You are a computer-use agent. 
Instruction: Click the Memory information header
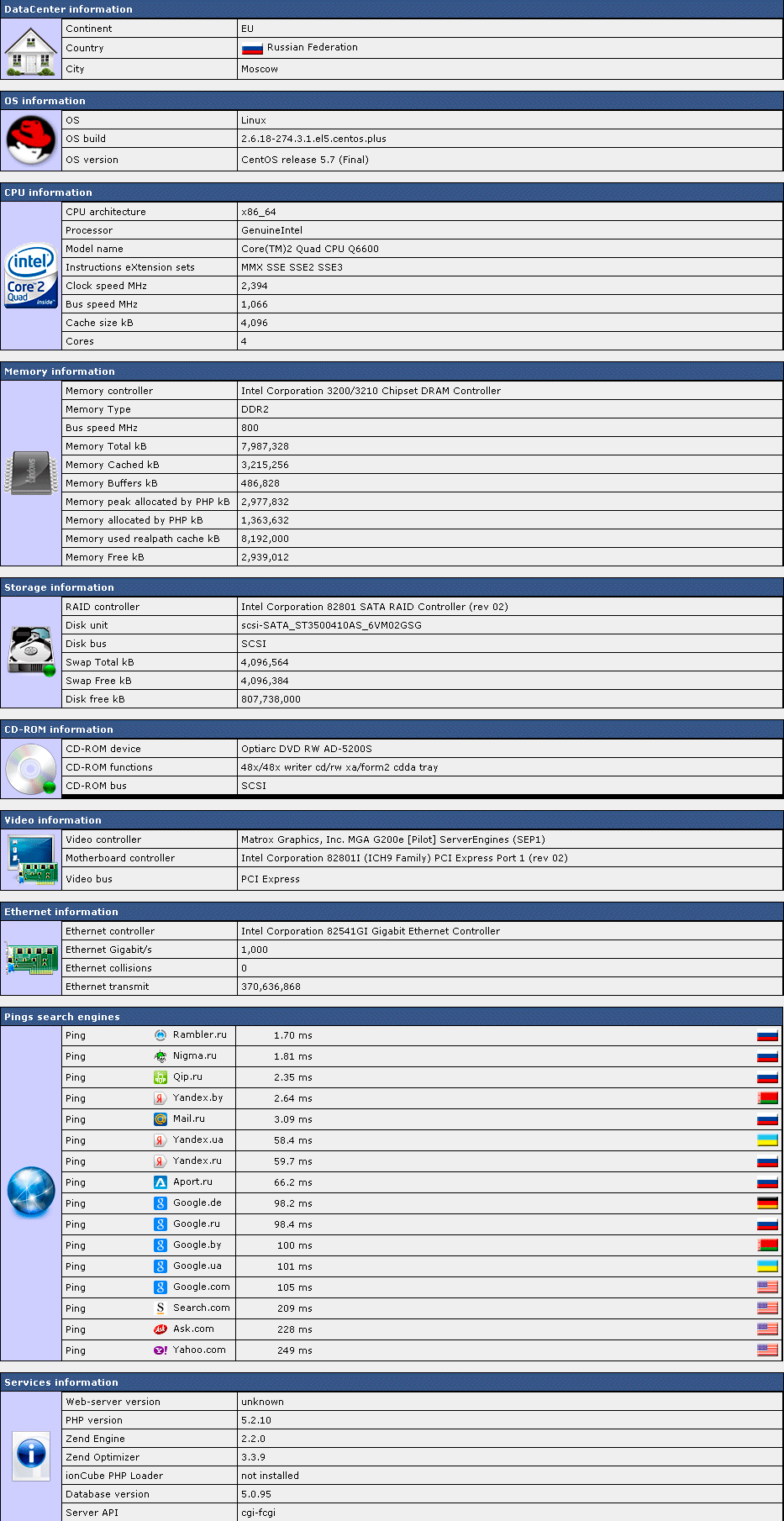pyautogui.click(x=392, y=371)
